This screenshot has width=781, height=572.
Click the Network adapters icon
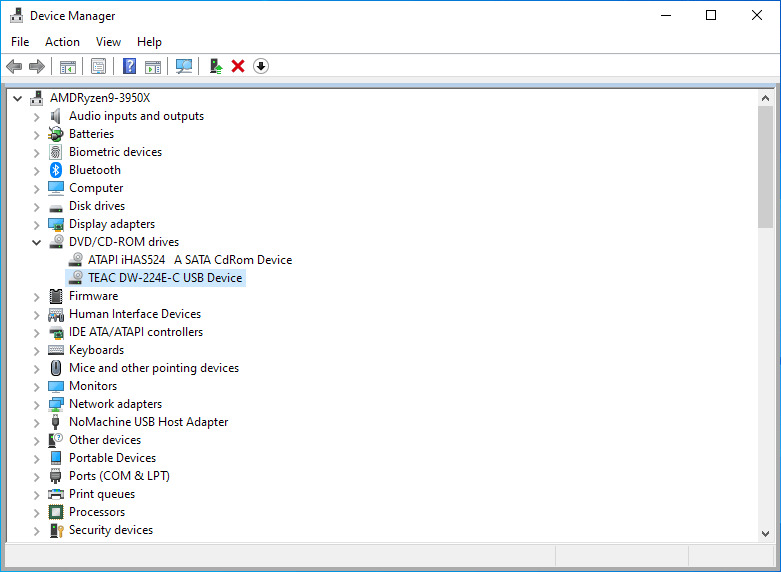[x=56, y=404]
